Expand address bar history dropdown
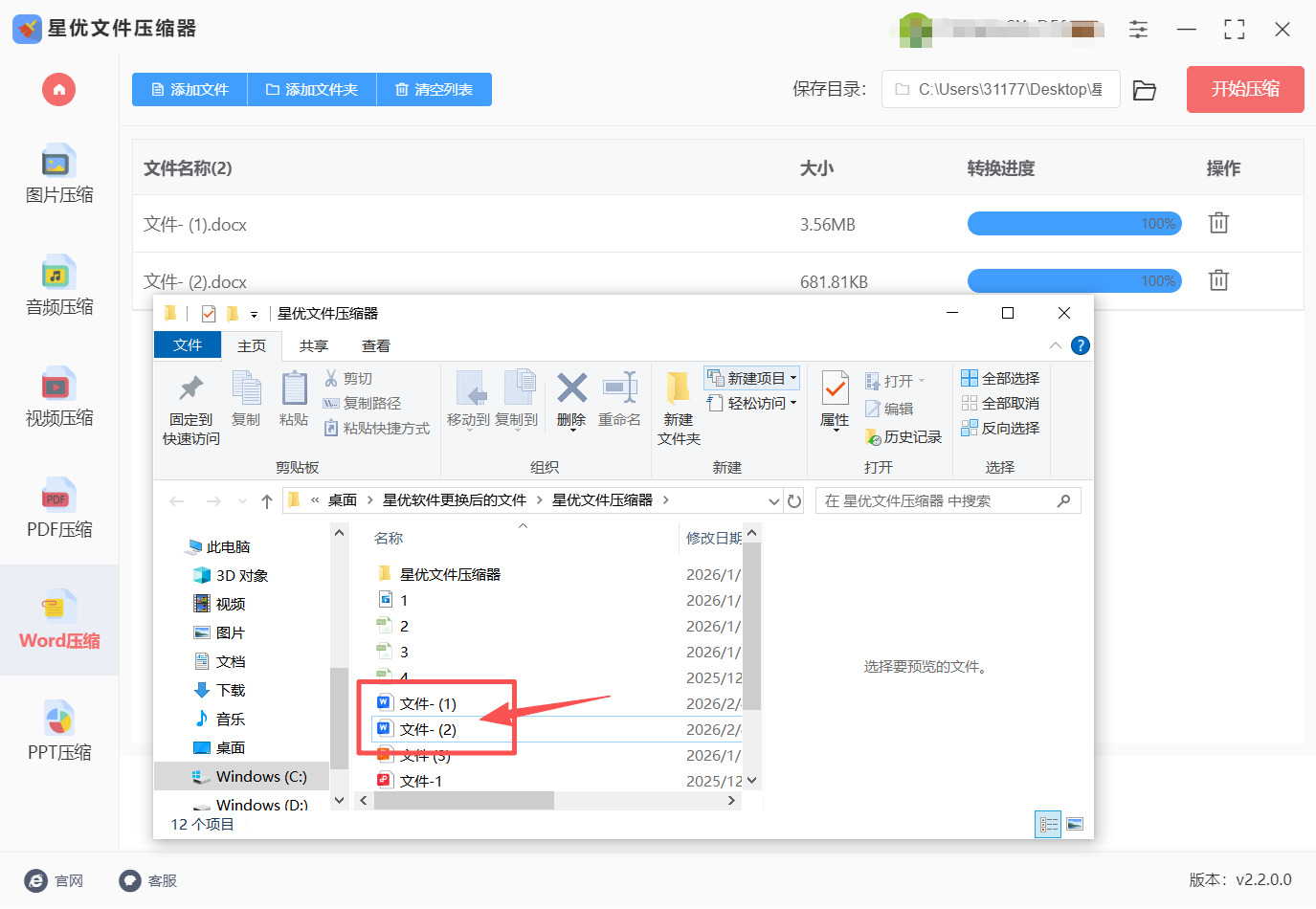The width and height of the screenshot is (1316, 909). [x=774, y=500]
